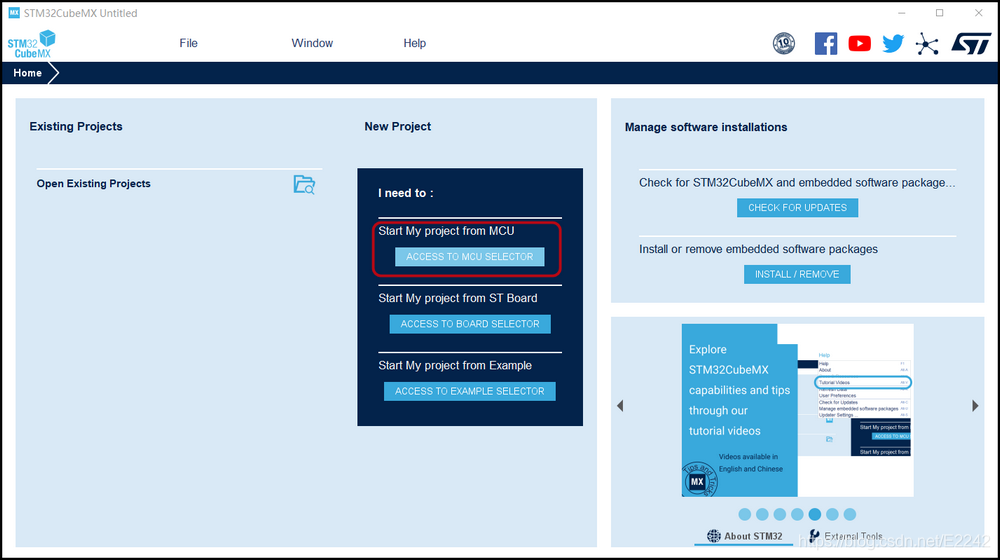This screenshot has height=560, width=1000.
Task: Click the ST logo icon
Action: click(x=971, y=43)
